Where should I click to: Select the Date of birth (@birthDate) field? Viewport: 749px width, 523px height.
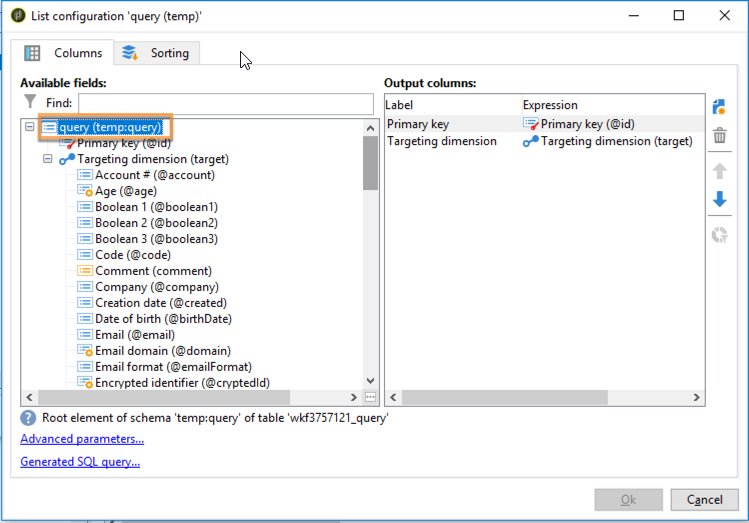point(163,319)
